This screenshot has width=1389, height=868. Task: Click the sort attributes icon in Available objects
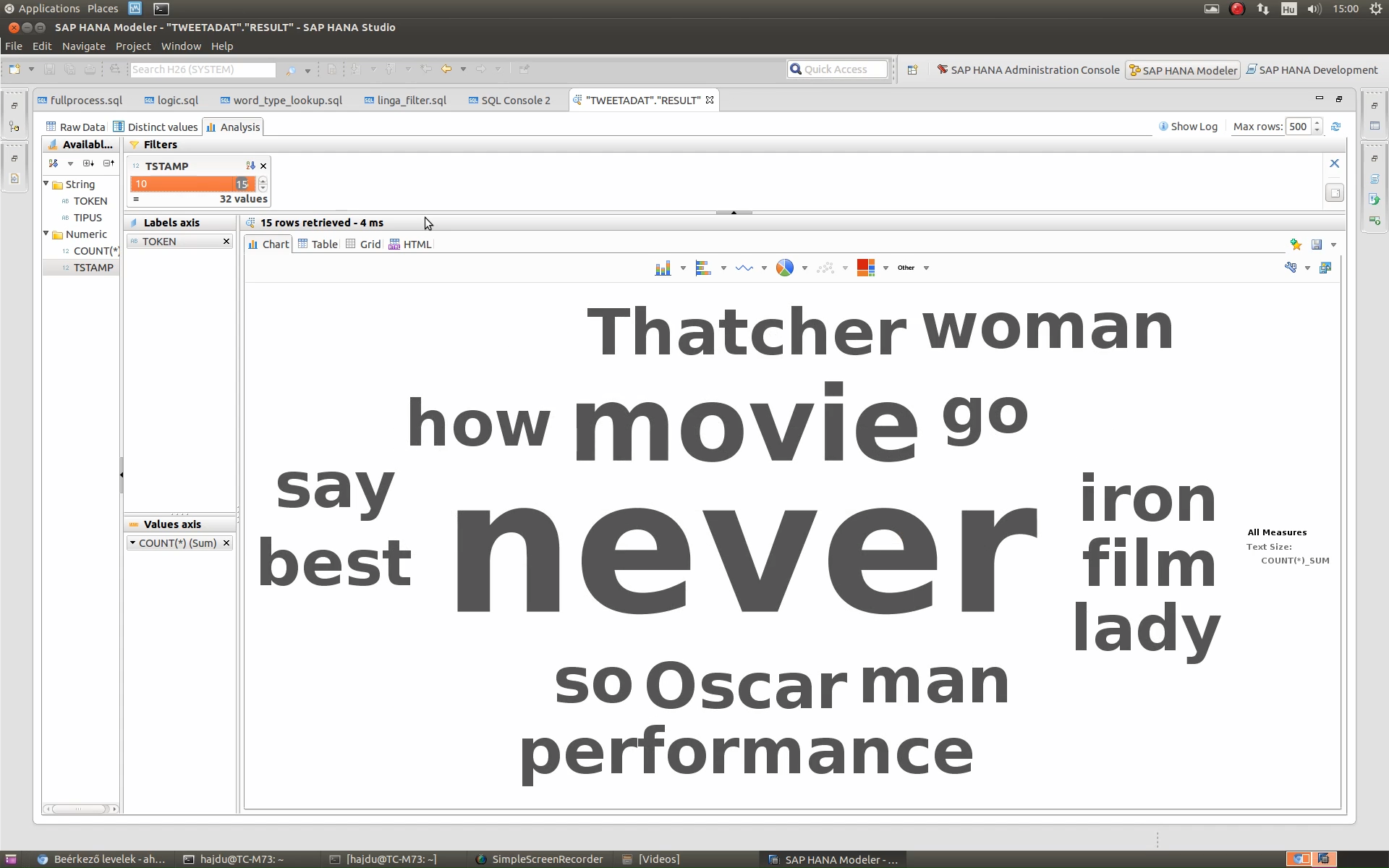(54, 163)
